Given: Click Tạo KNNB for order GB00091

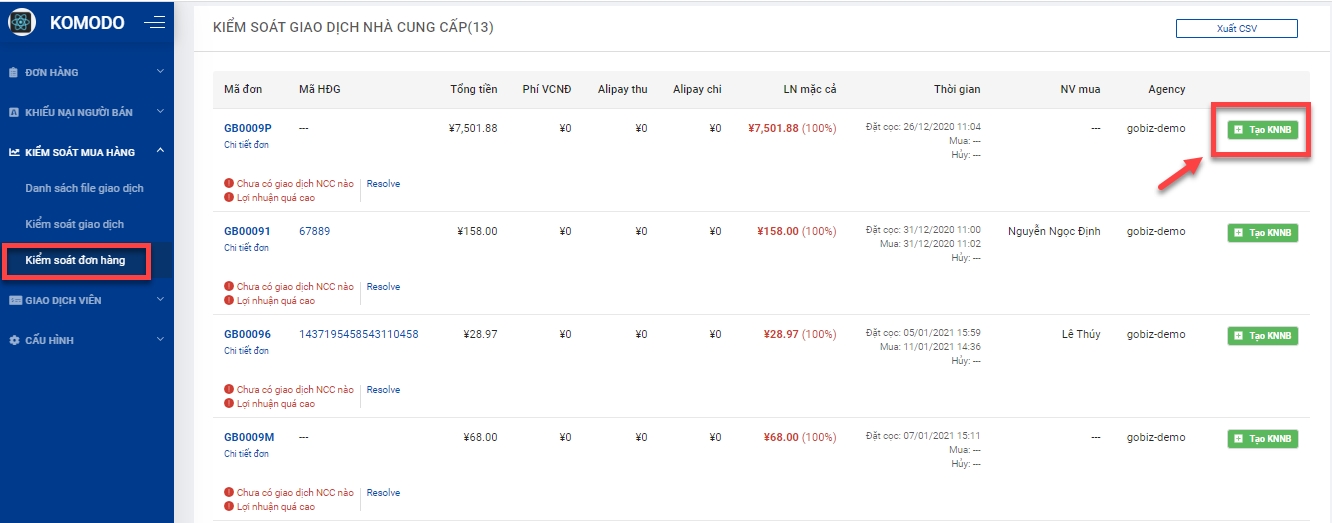Looking at the screenshot, I should point(1262,232).
